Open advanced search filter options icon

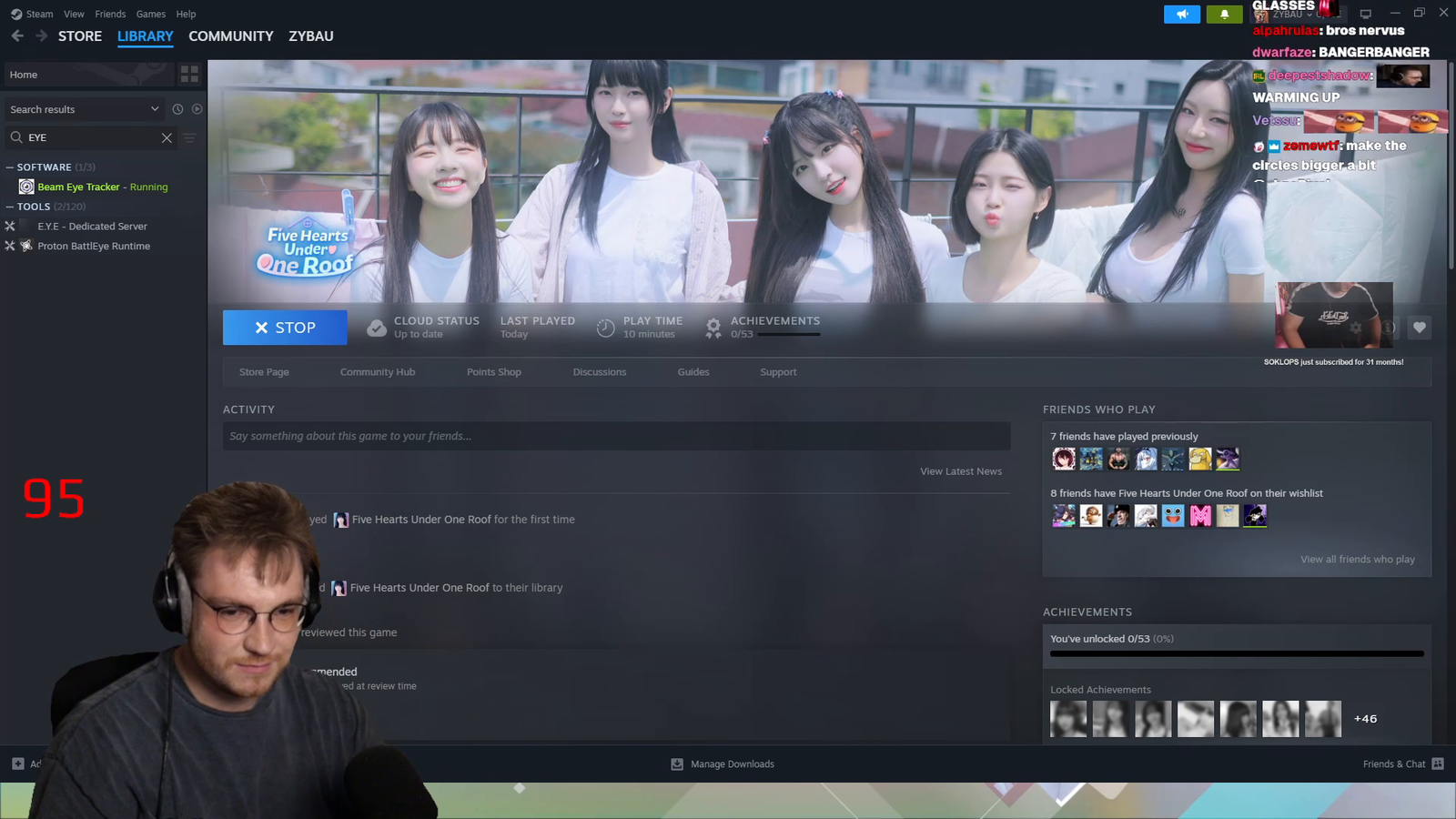click(189, 138)
